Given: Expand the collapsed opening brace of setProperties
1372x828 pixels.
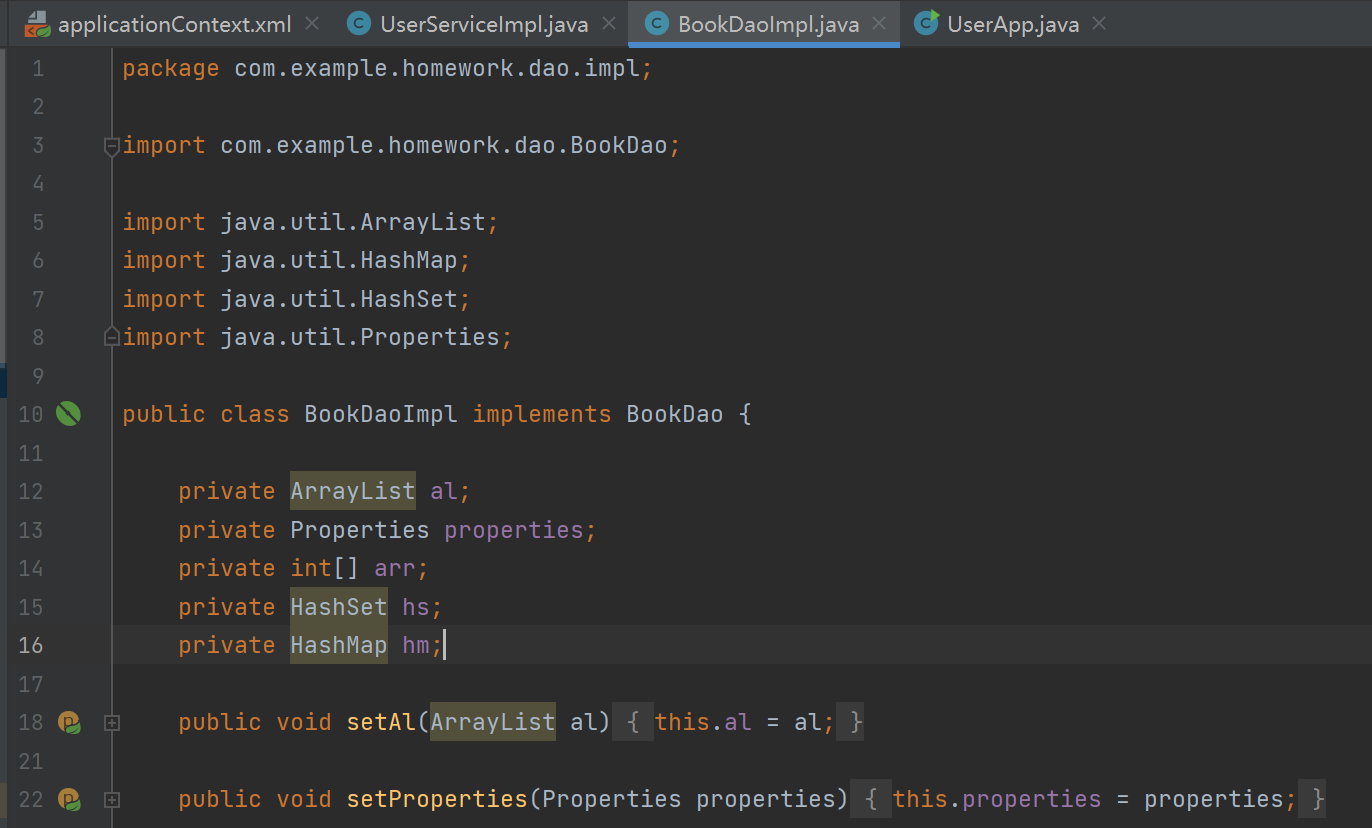Looking at the screenshot, I should click(872, 799).
